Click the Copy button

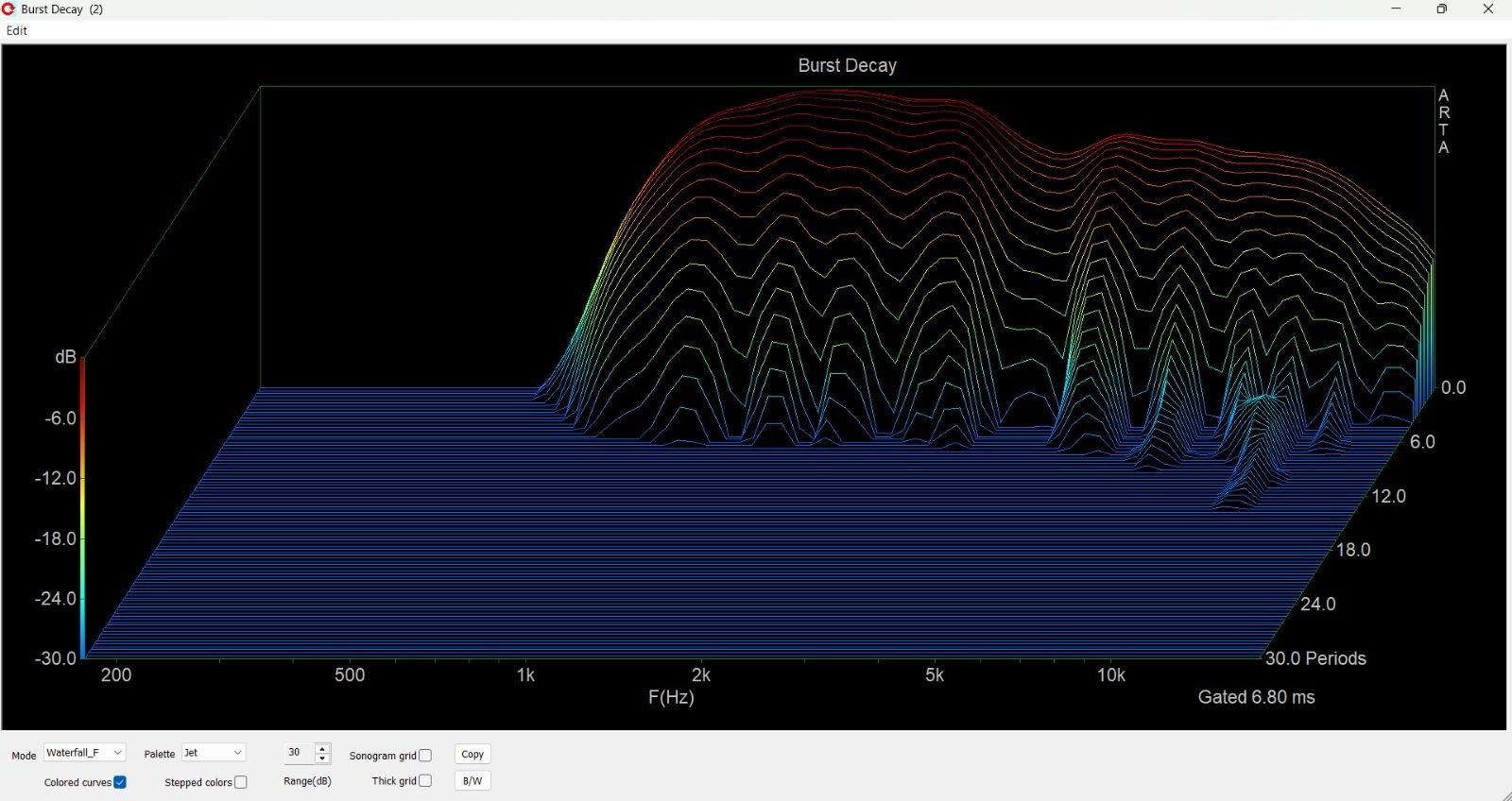pos(472,754)
